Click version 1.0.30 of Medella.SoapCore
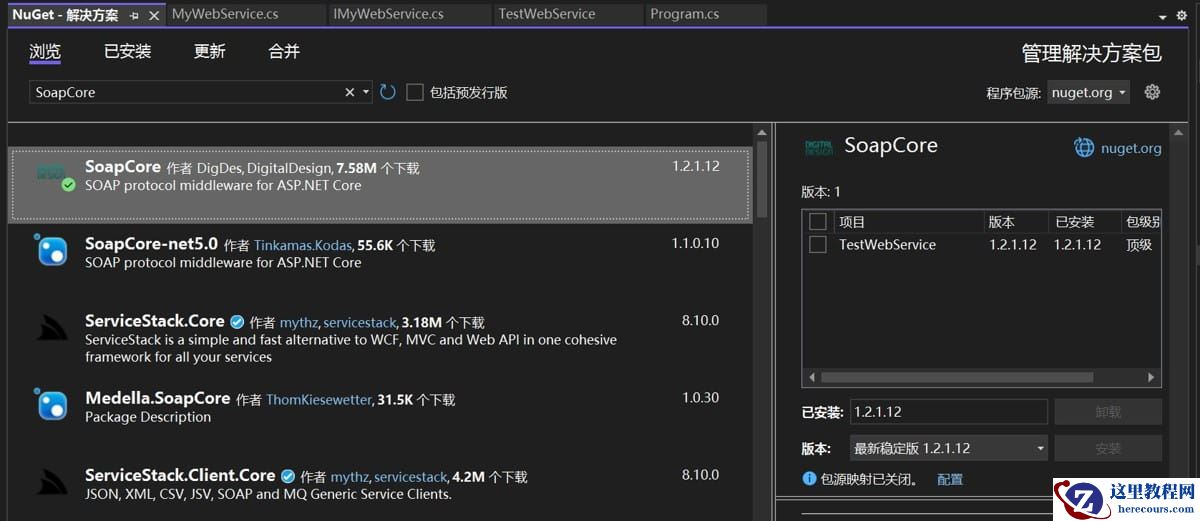The image size is (1200, 521). 700,397
